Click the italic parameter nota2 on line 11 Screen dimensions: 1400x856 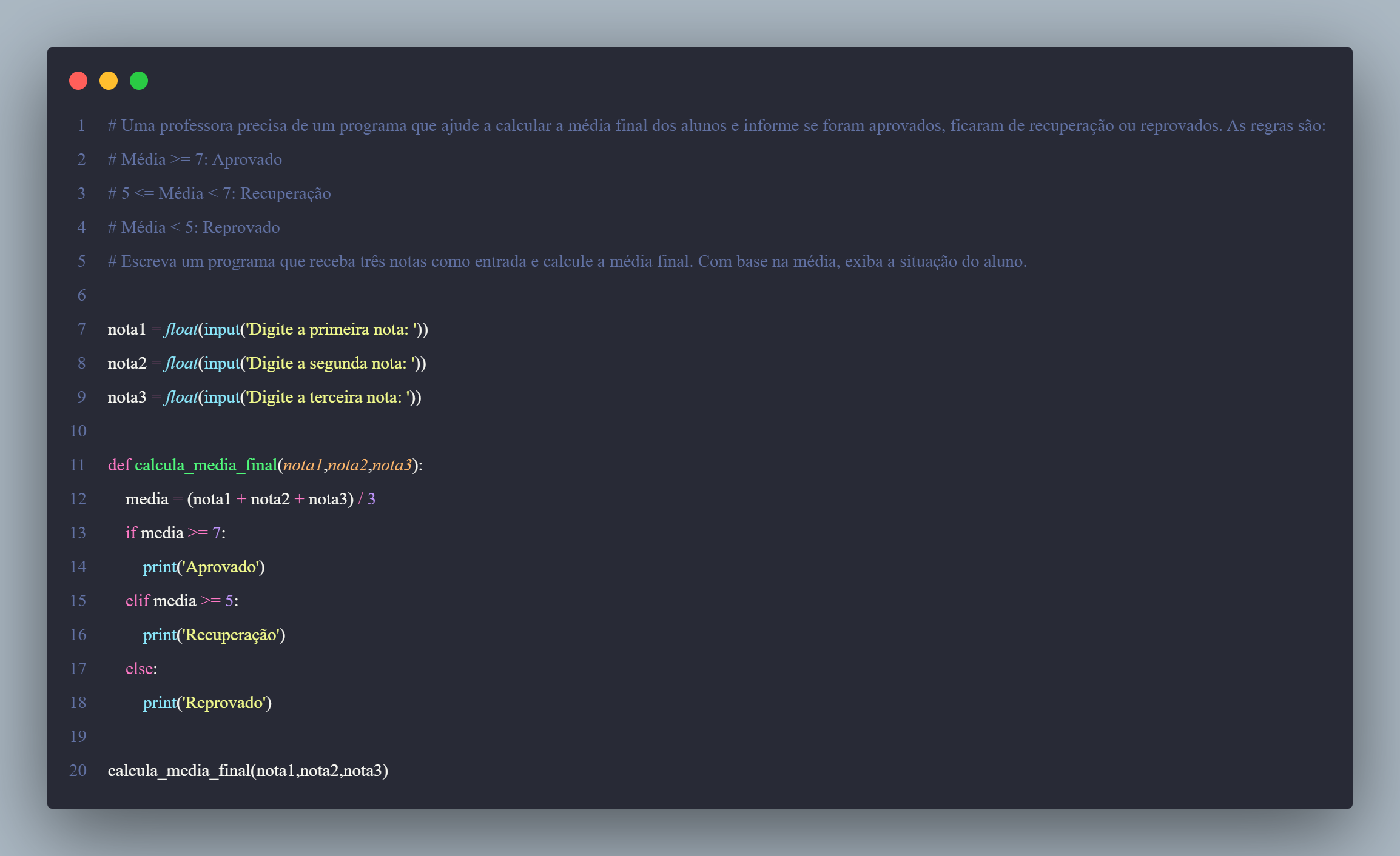pos(348,465)
